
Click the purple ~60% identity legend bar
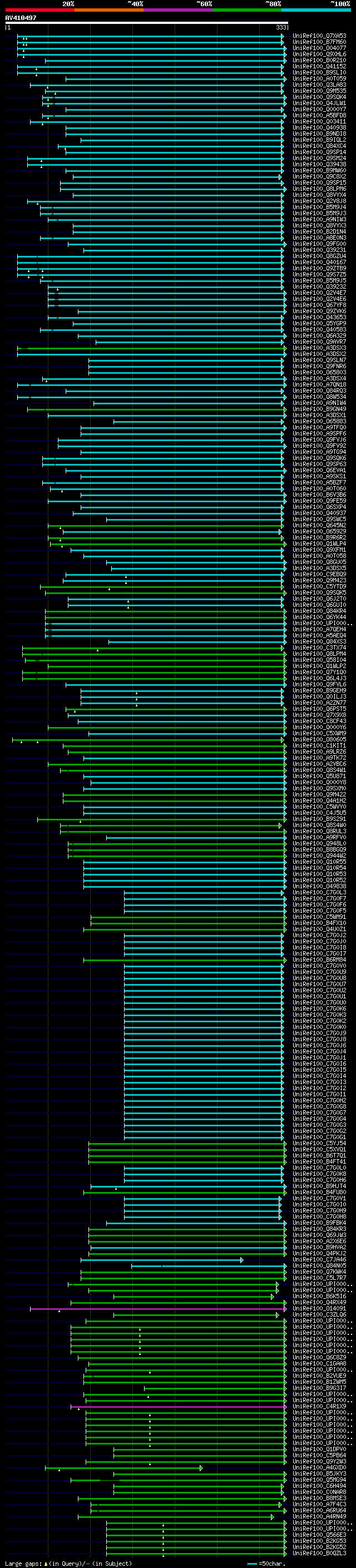[x=177, y=10]
